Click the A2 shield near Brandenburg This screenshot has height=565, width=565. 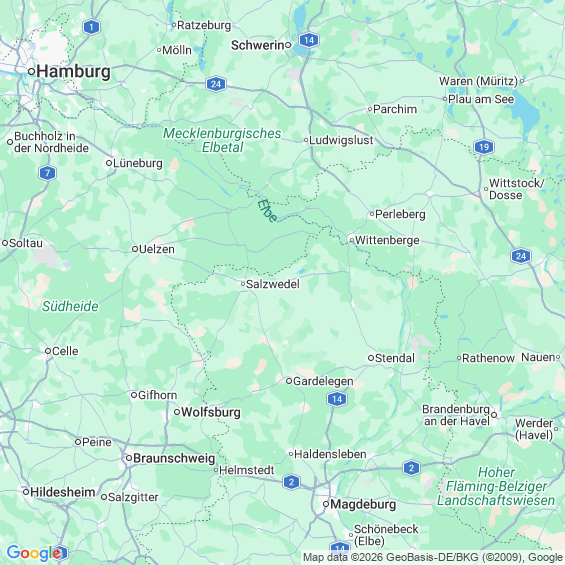tap(411, 468)
